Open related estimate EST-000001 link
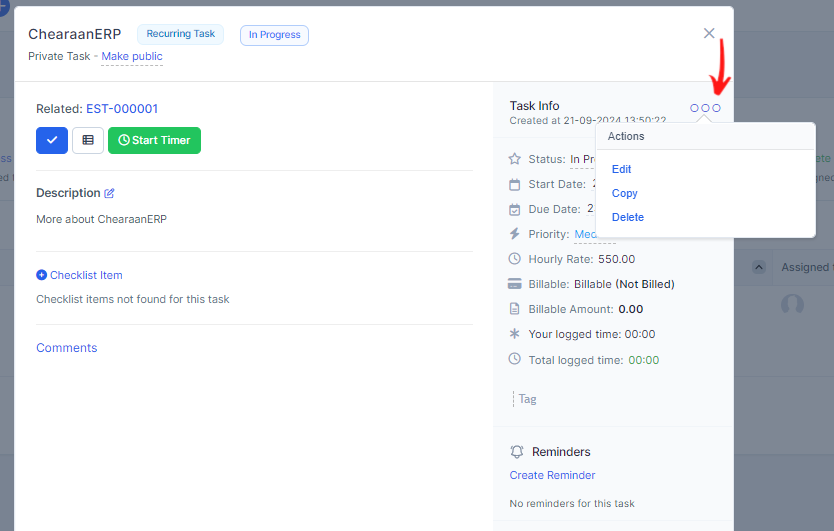The image size is (834, 531). [122, 109]
